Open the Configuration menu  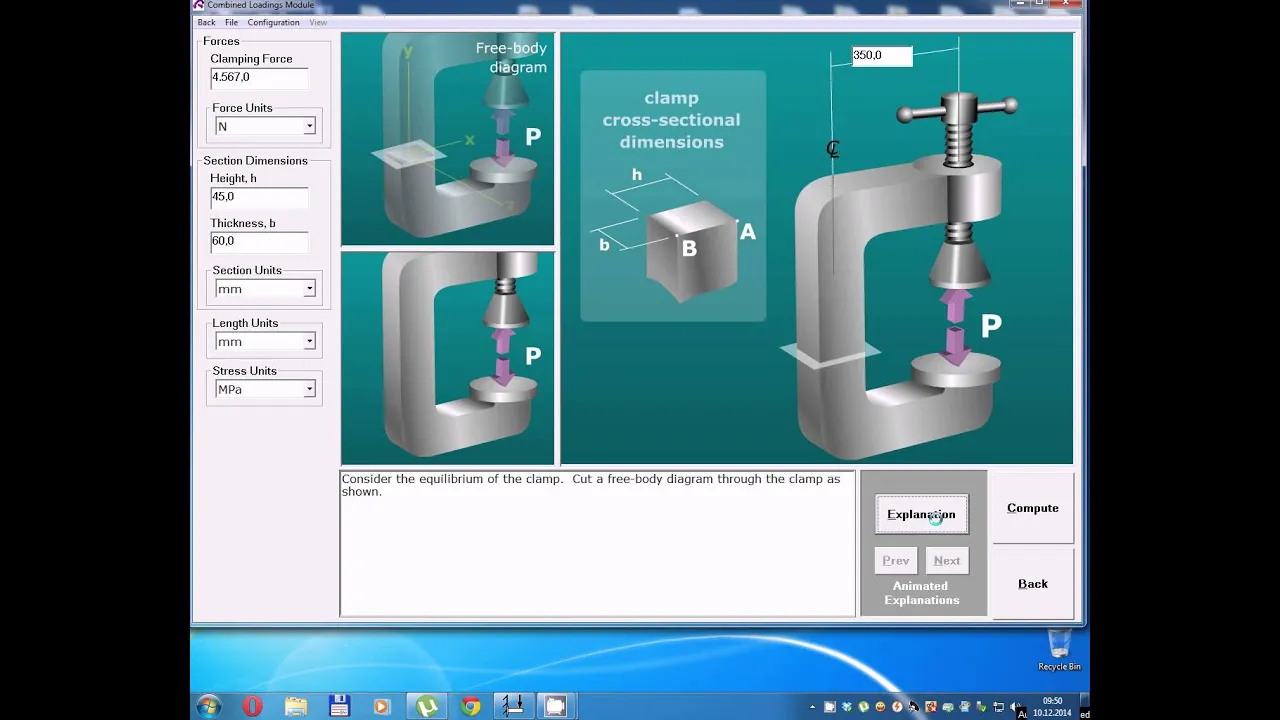(x=273, y=22)
